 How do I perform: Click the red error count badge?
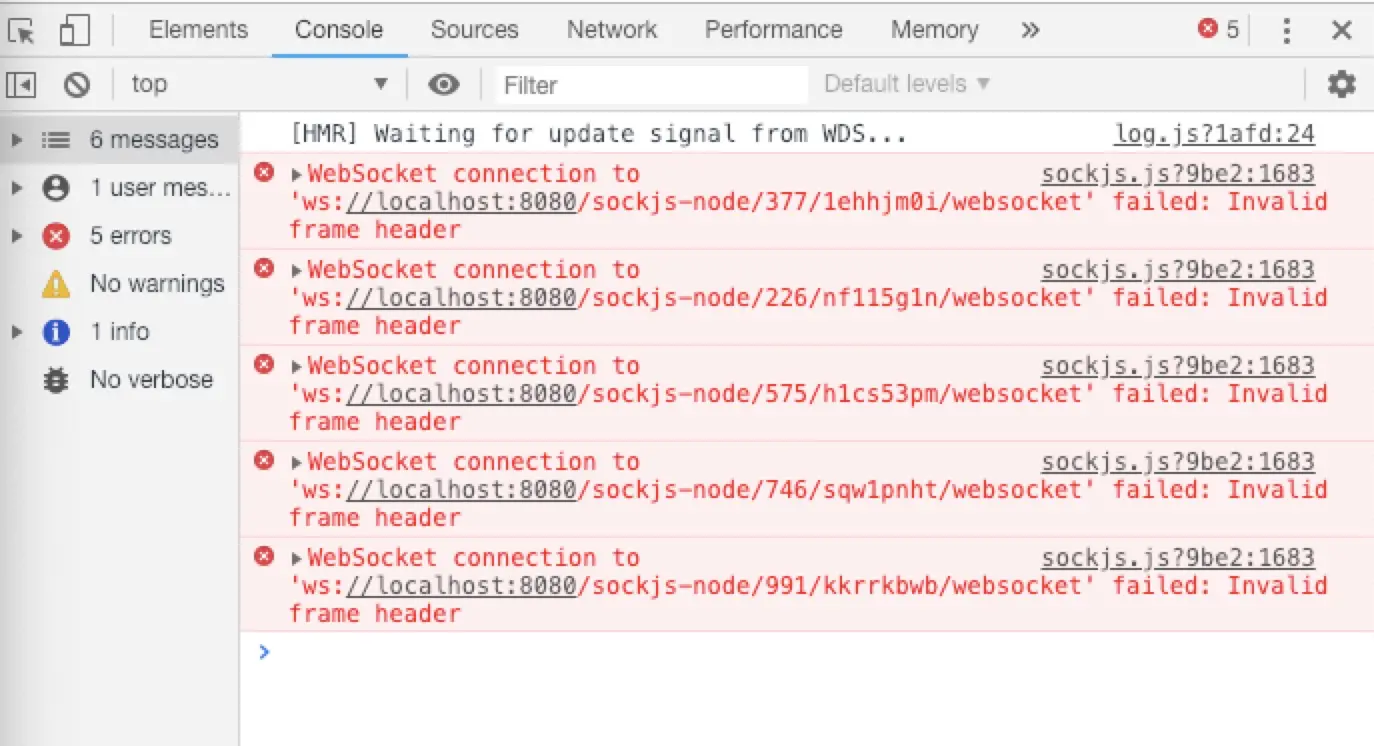pyautogui.click(x=1219, y=30)
